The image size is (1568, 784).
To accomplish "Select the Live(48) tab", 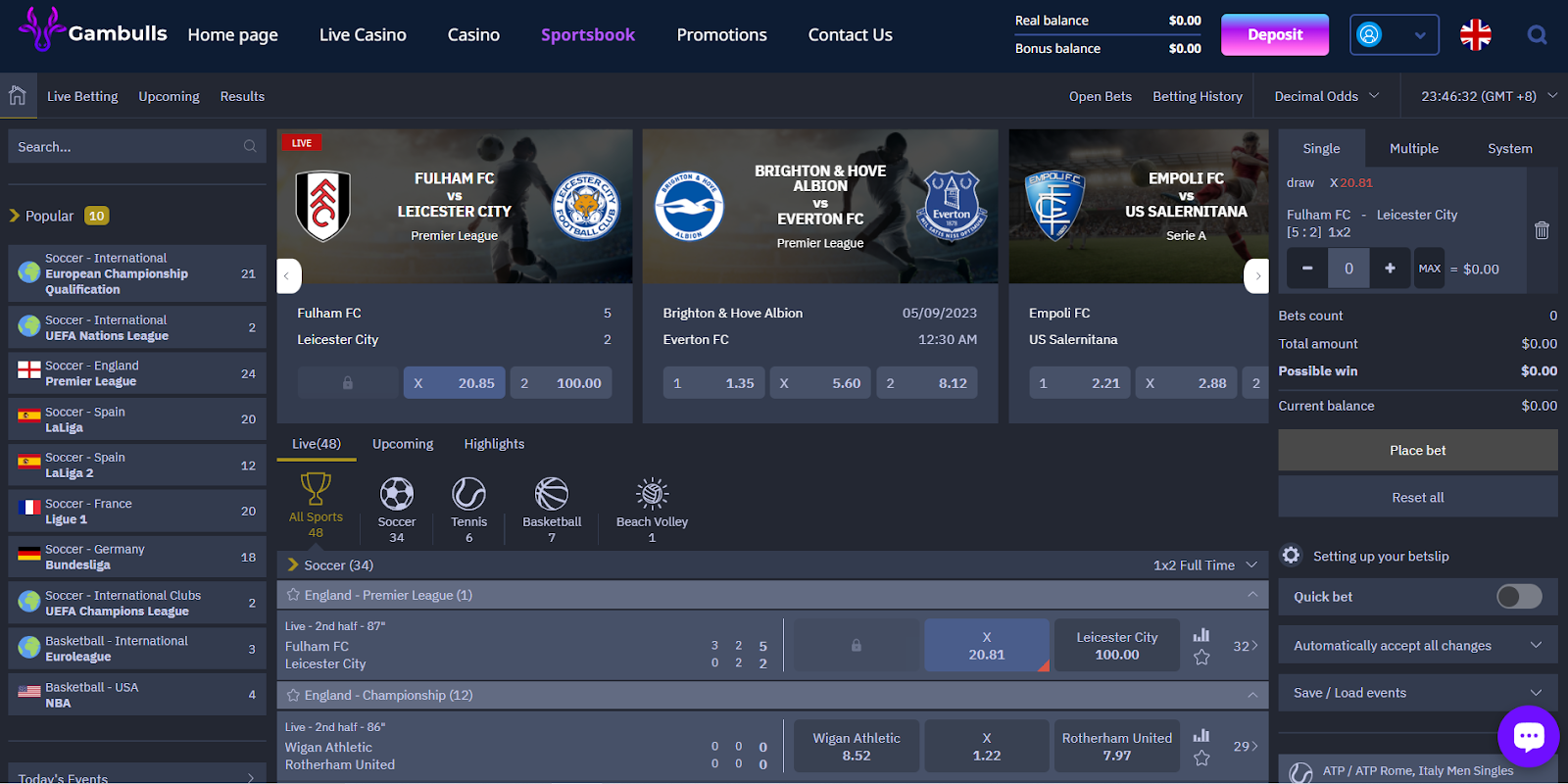I will (x=317, y=444).
